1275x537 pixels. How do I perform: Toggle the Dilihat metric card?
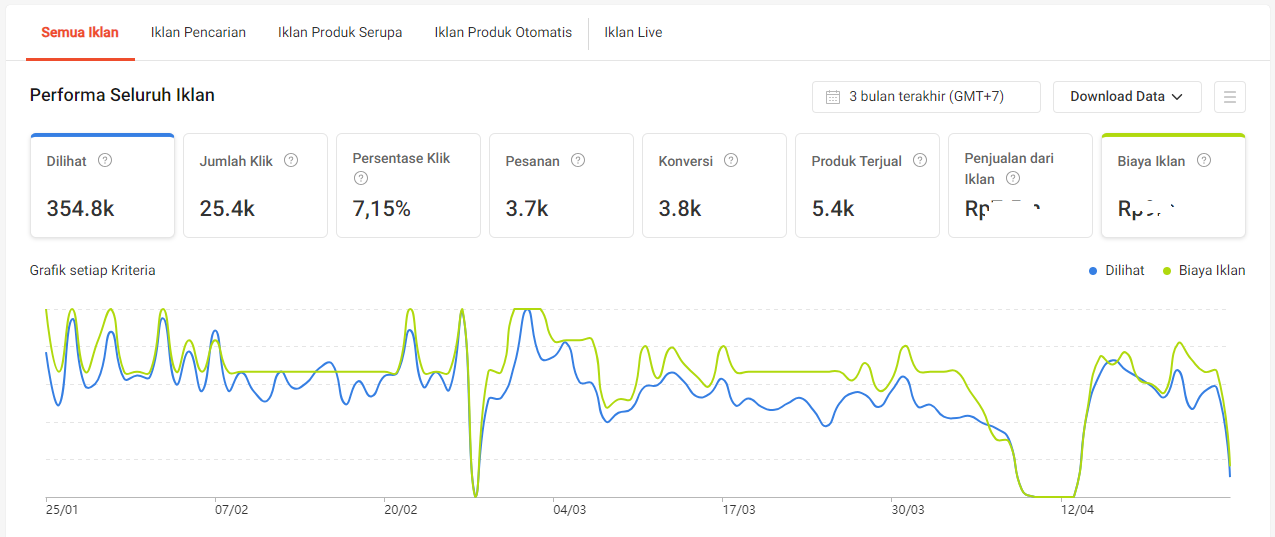coord(103,186)
